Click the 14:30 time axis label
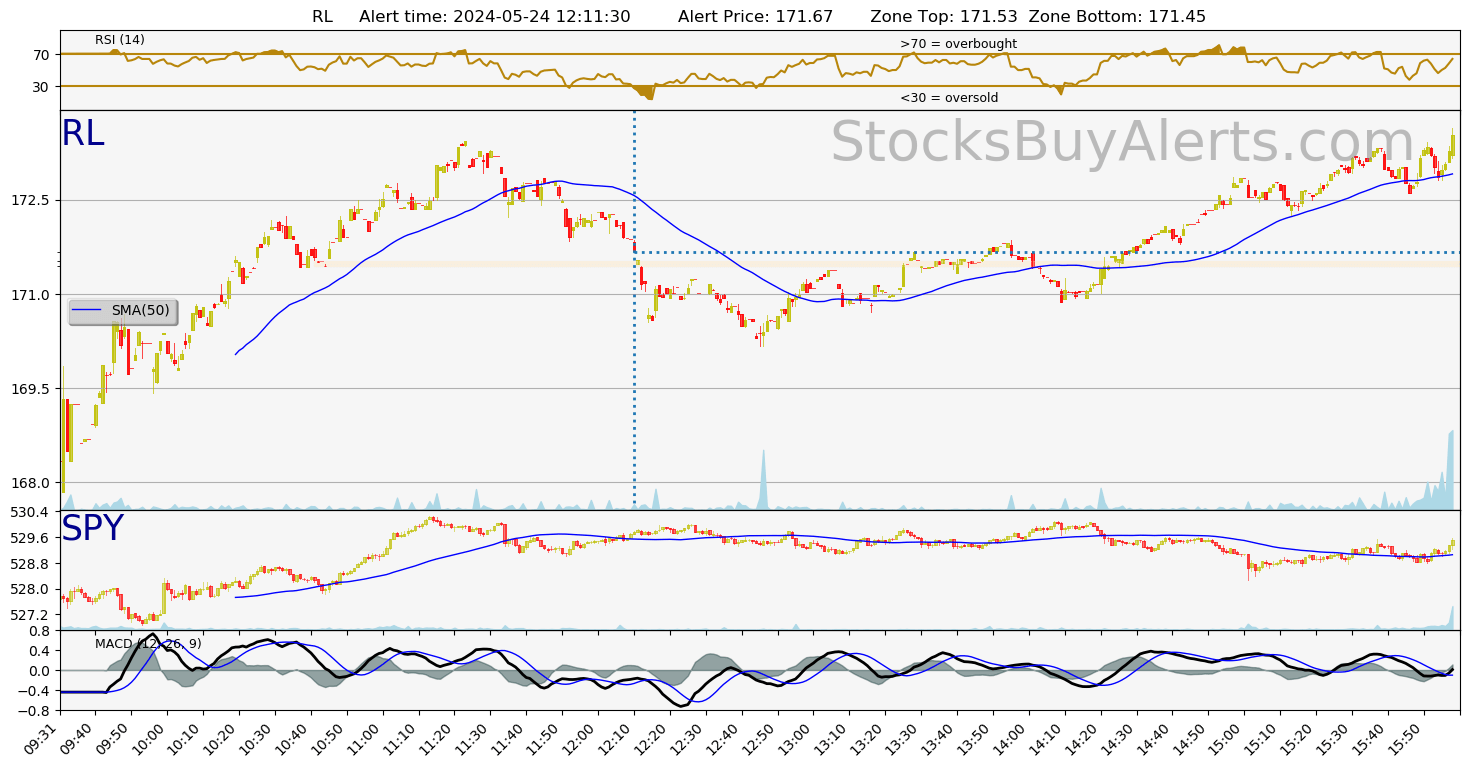This screenshot has width=1474, height=768. [x=1118, y=741]
